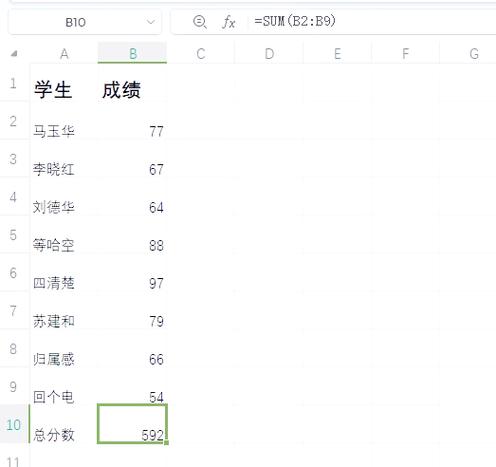496x467 pixels.
Task: Select row 4 header
Action: (x=13, y=197)
